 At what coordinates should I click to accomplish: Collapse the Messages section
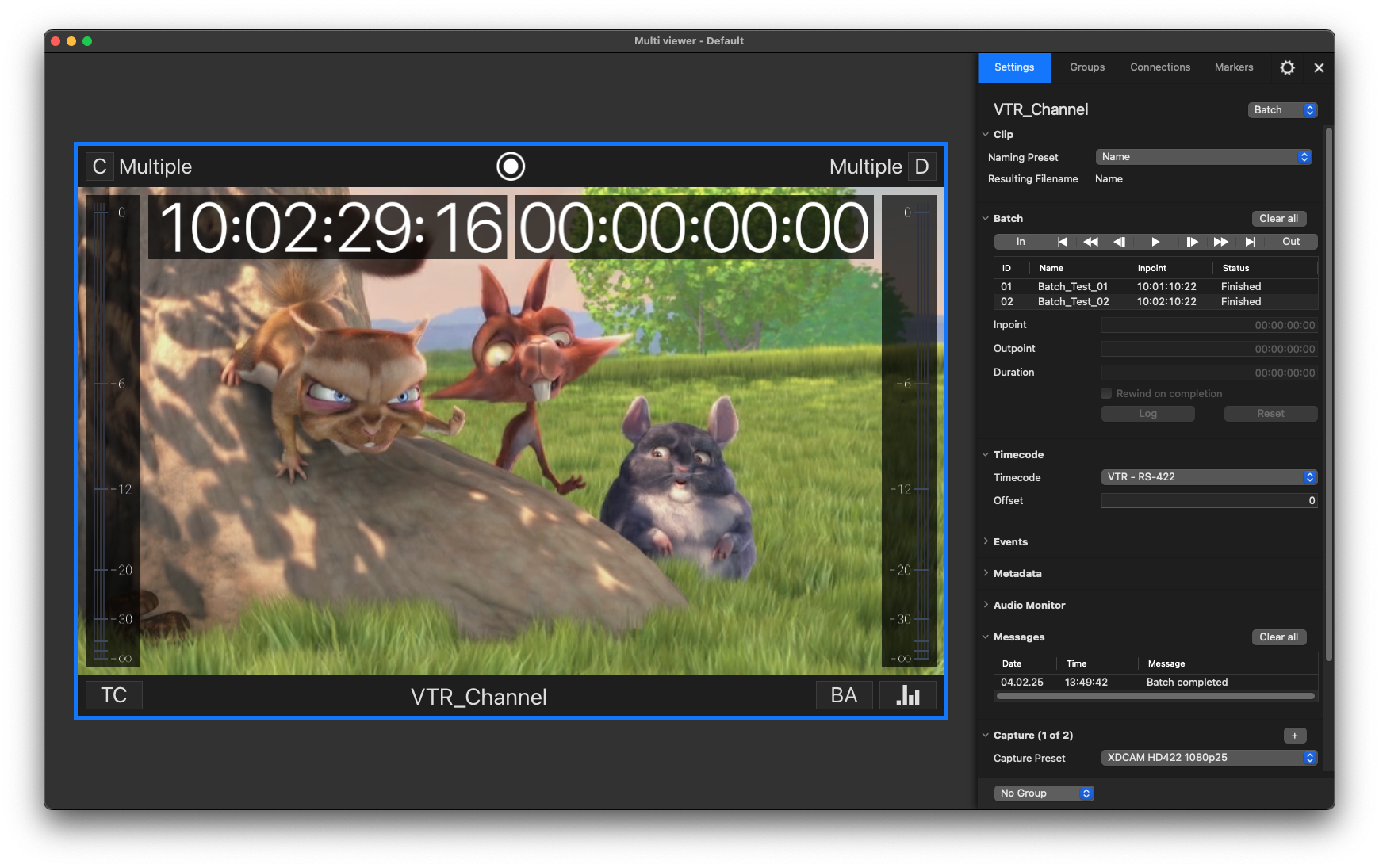(986, 637)
